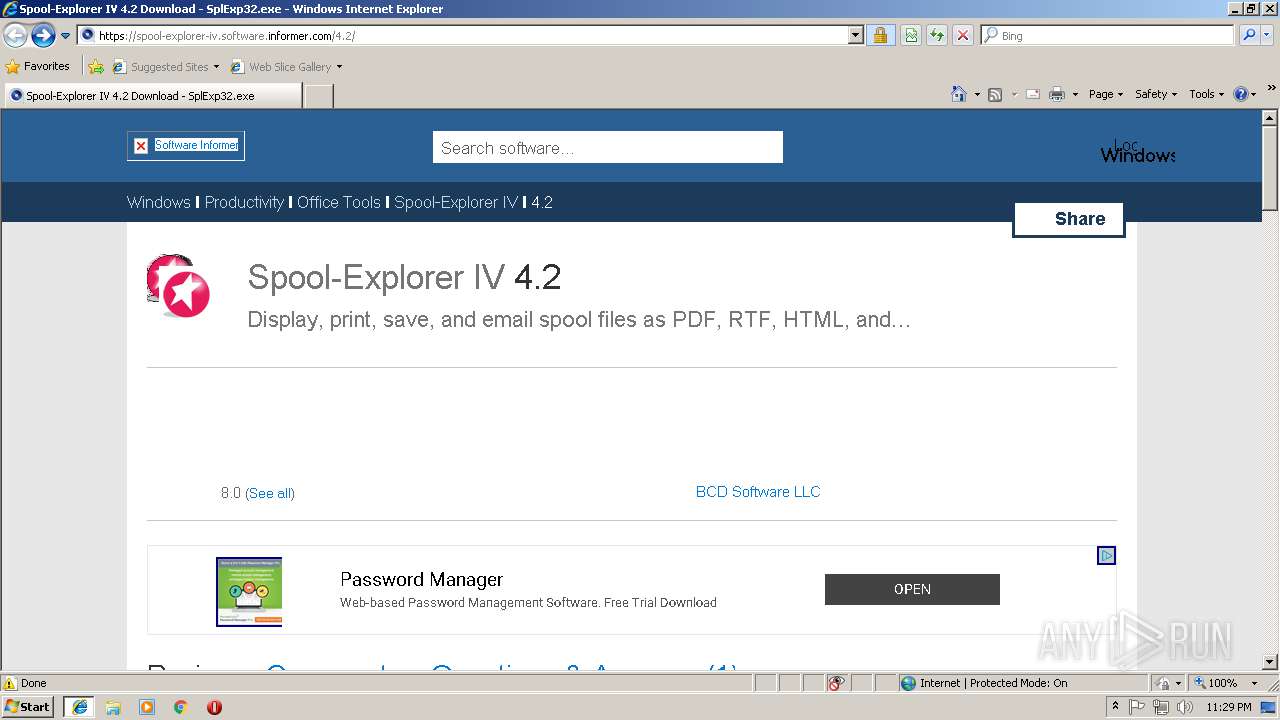Click the OPEN ad button

point(912,589)
